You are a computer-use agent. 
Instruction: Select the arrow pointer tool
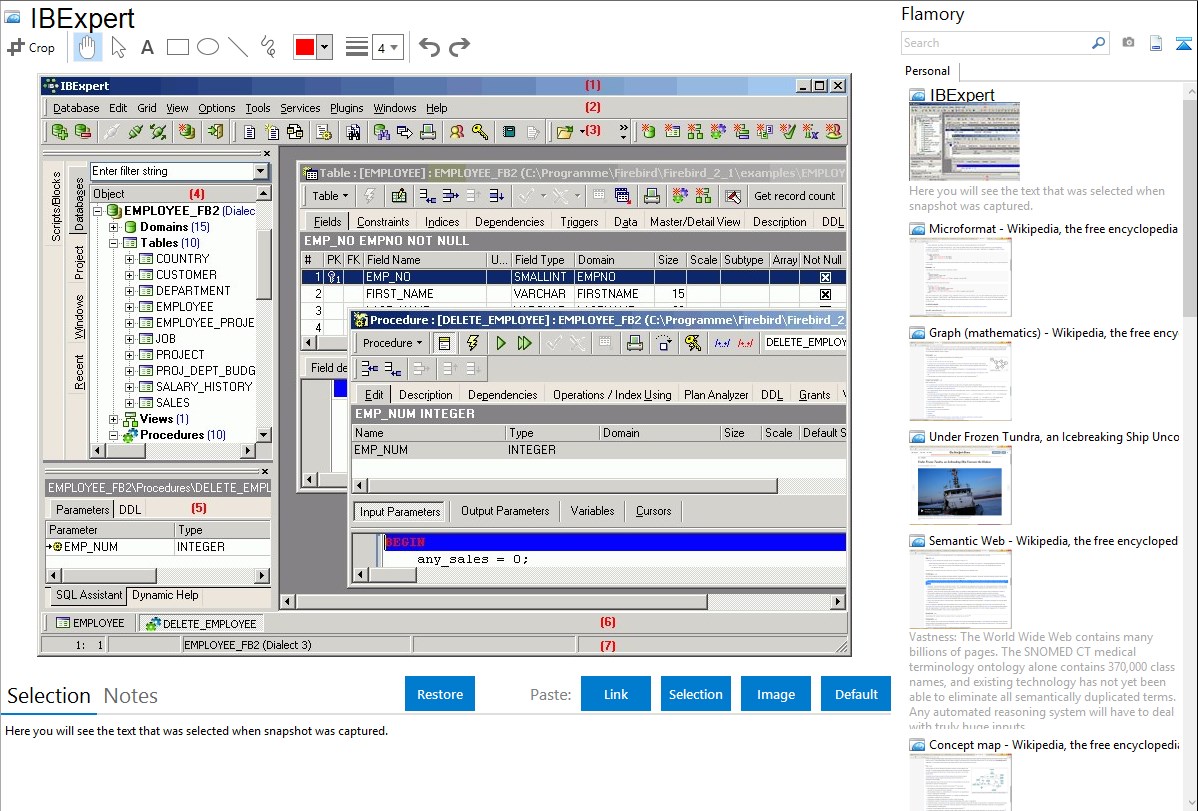[x=118, y=47]
